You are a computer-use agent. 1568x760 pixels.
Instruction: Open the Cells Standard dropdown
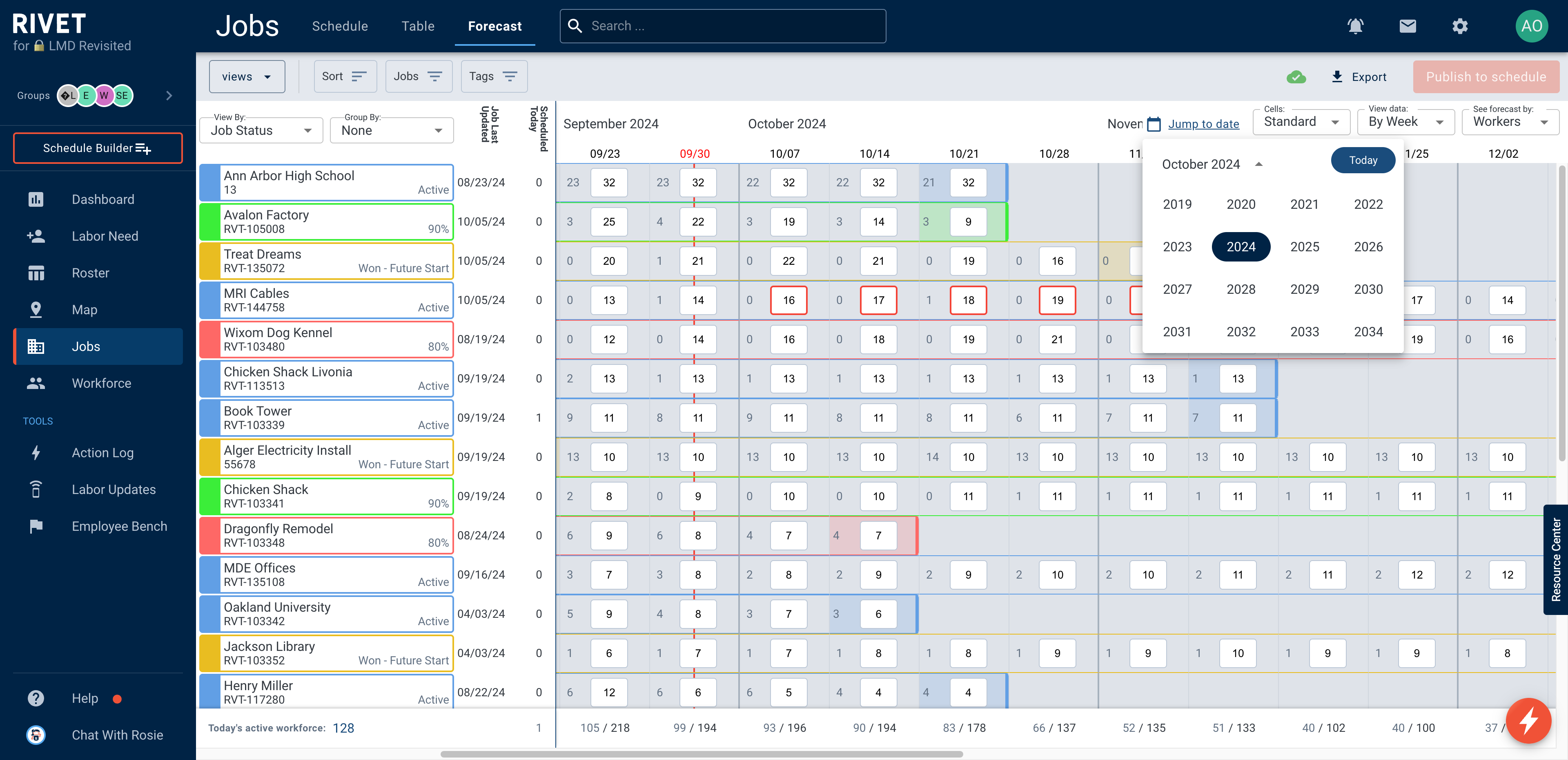point(1301,122)
